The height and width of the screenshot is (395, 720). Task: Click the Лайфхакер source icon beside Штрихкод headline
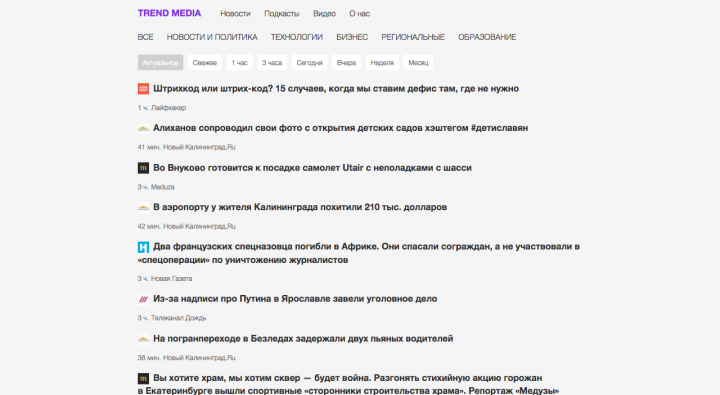click(143, 89)
